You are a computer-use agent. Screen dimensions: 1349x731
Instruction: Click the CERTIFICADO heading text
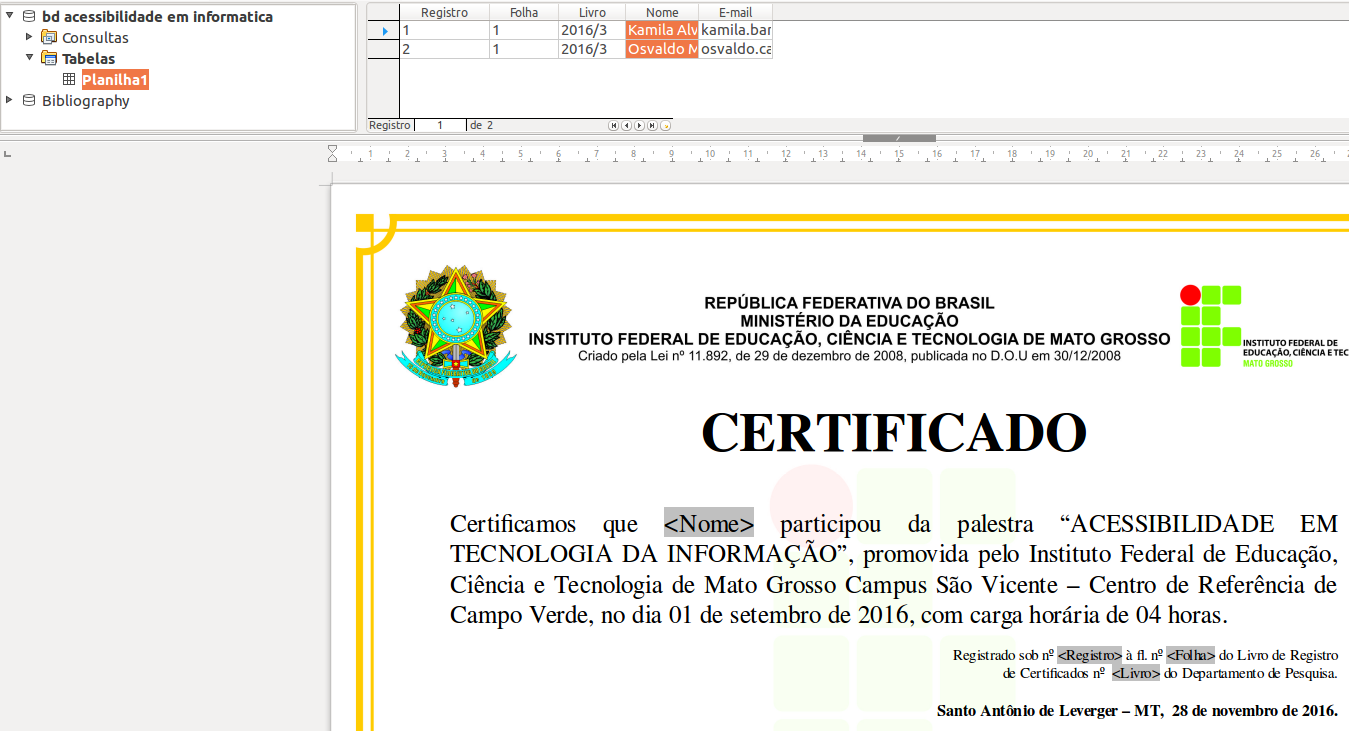[894, 433]
